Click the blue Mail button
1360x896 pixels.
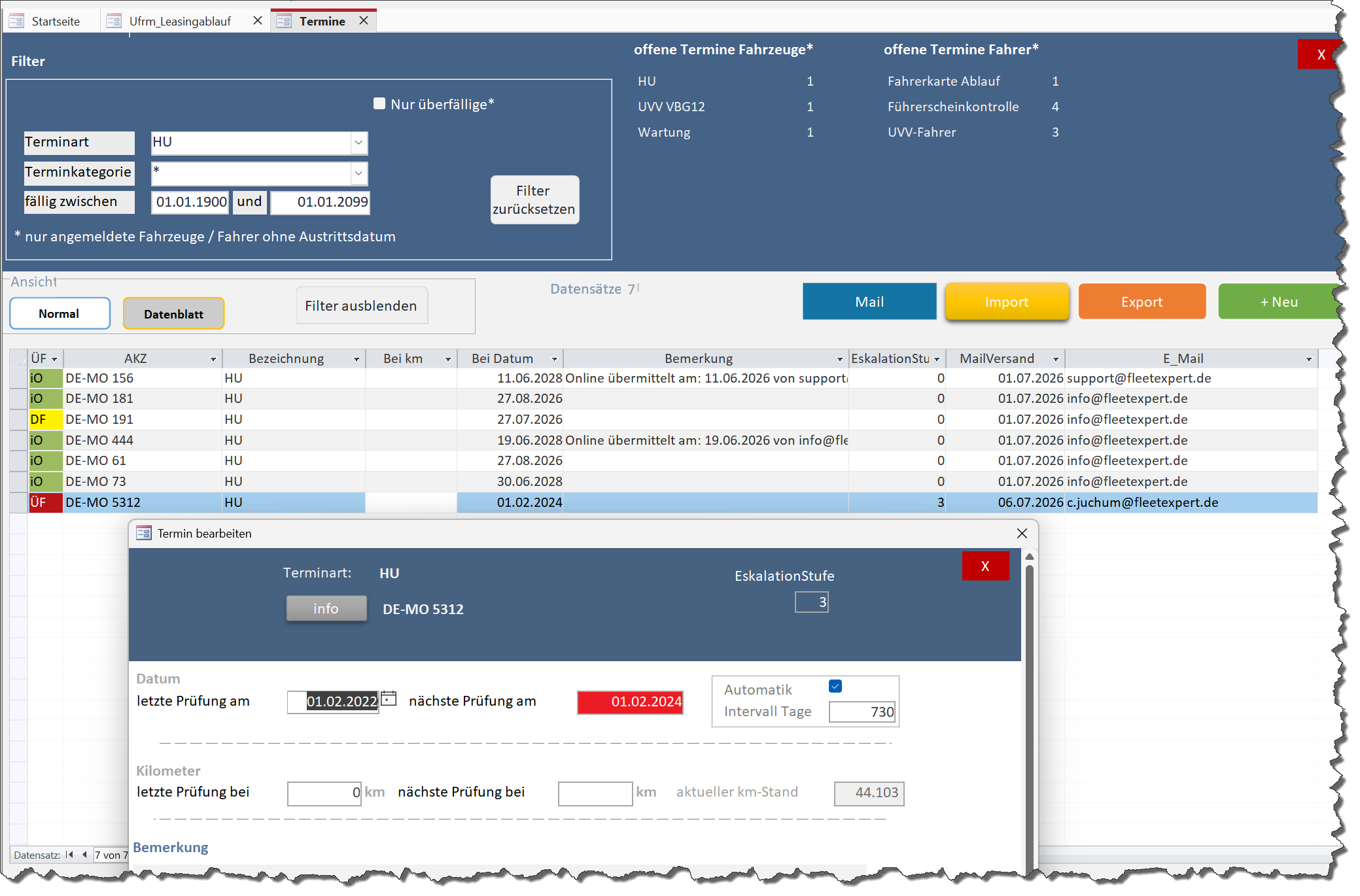[869, 302]
